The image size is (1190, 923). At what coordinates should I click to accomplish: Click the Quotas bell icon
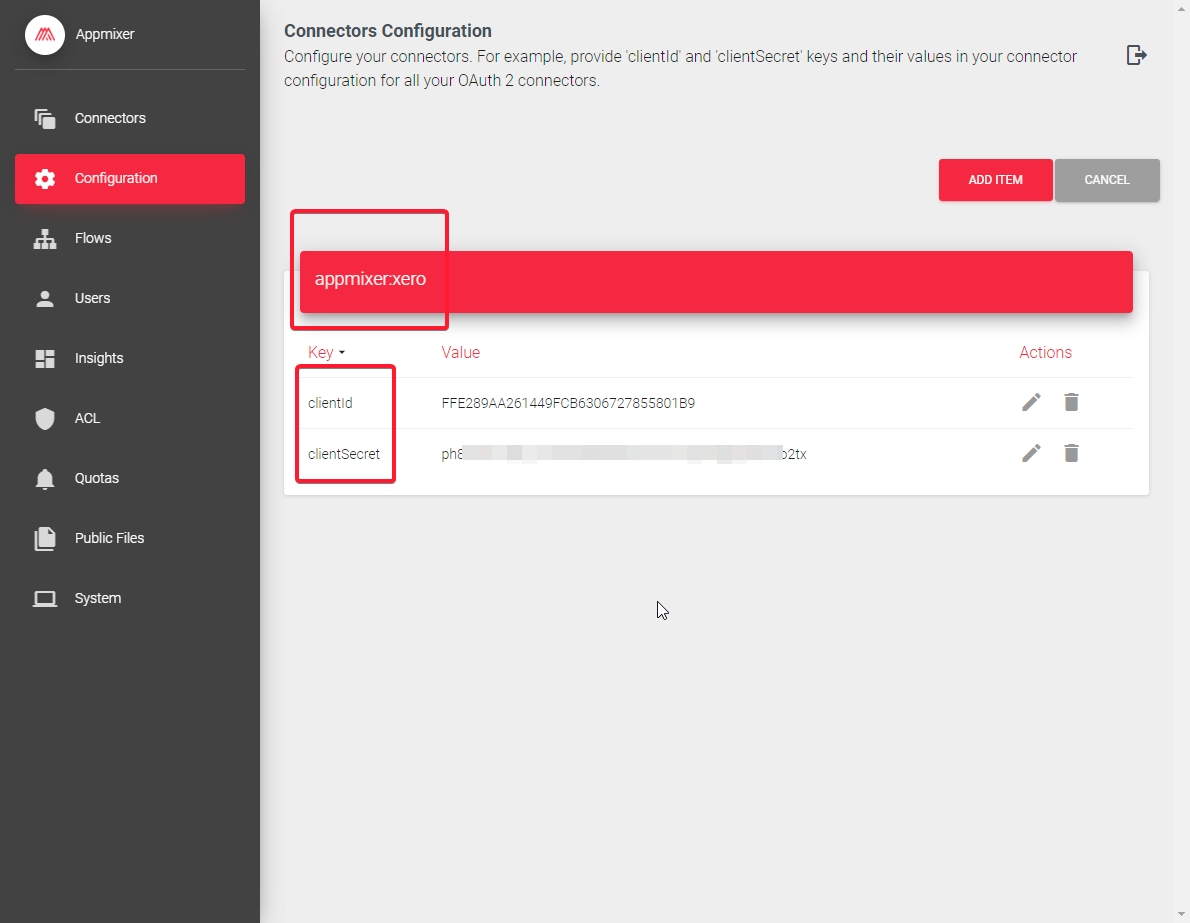point(45,478)
